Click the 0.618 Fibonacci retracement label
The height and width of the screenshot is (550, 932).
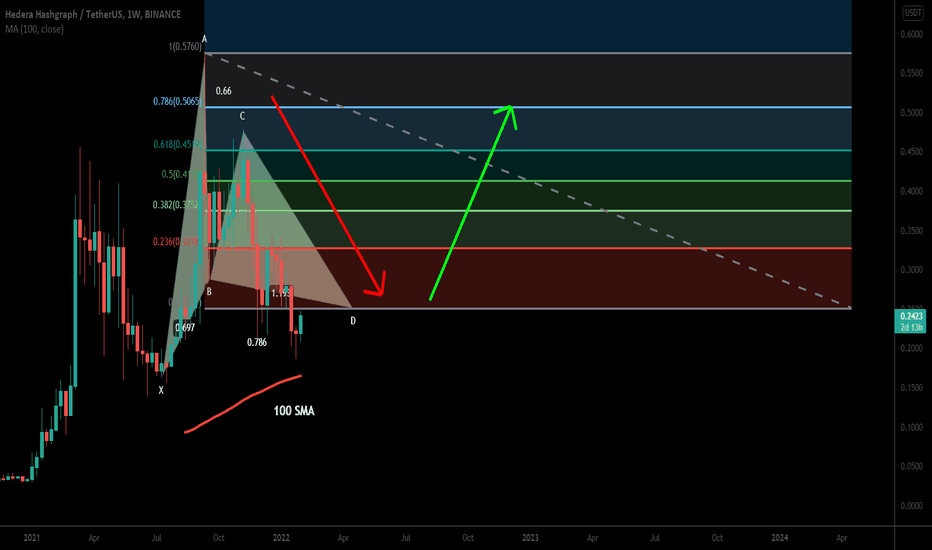click(178, 144)
